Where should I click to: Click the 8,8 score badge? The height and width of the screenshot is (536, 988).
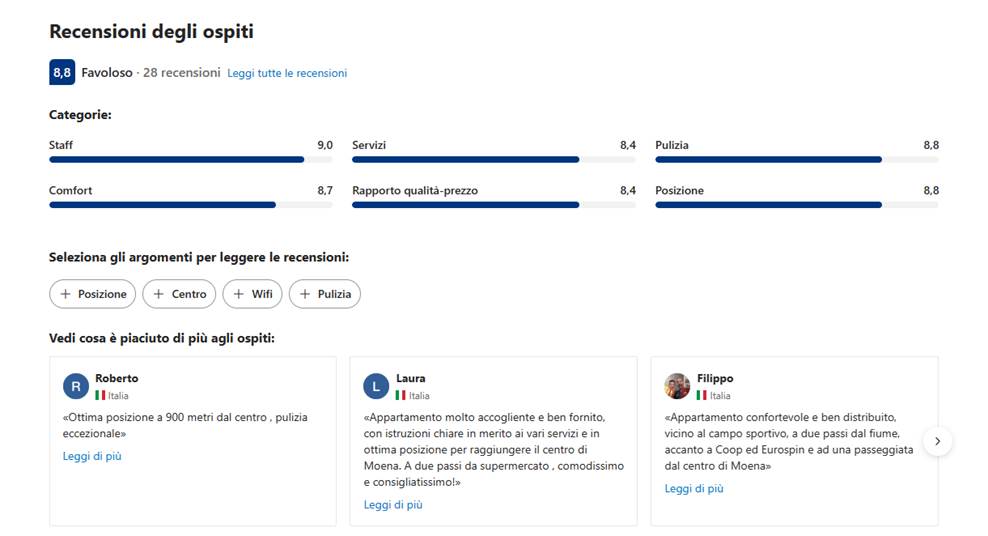coord(62,72)
